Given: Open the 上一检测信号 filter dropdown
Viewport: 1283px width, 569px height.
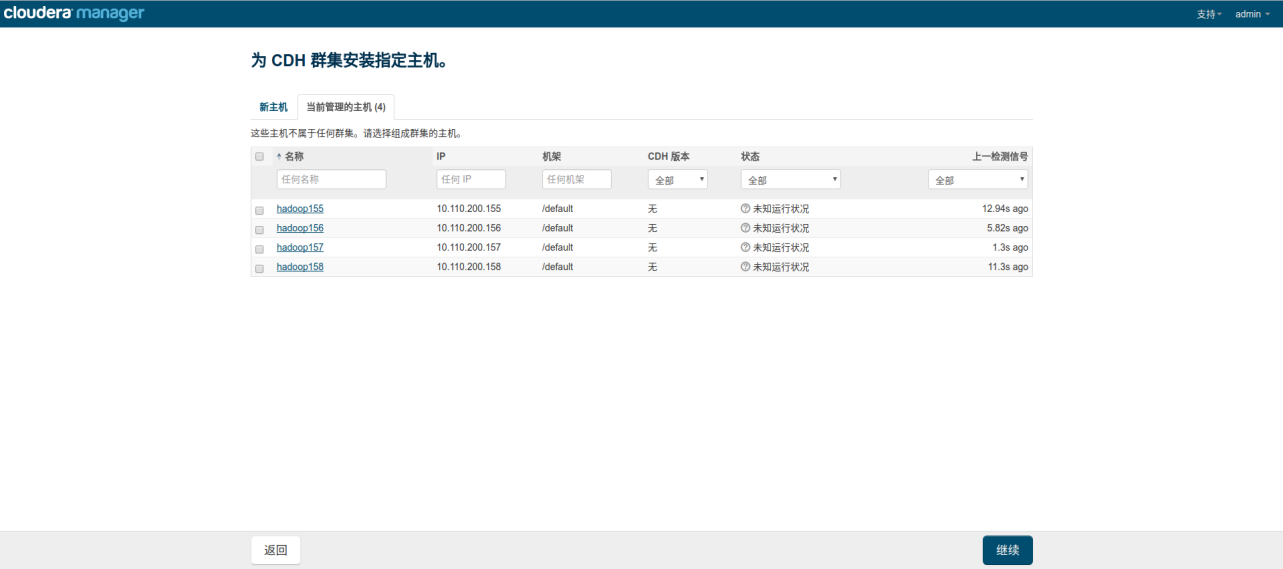Looking at the screenshot, I should (977, 180).
